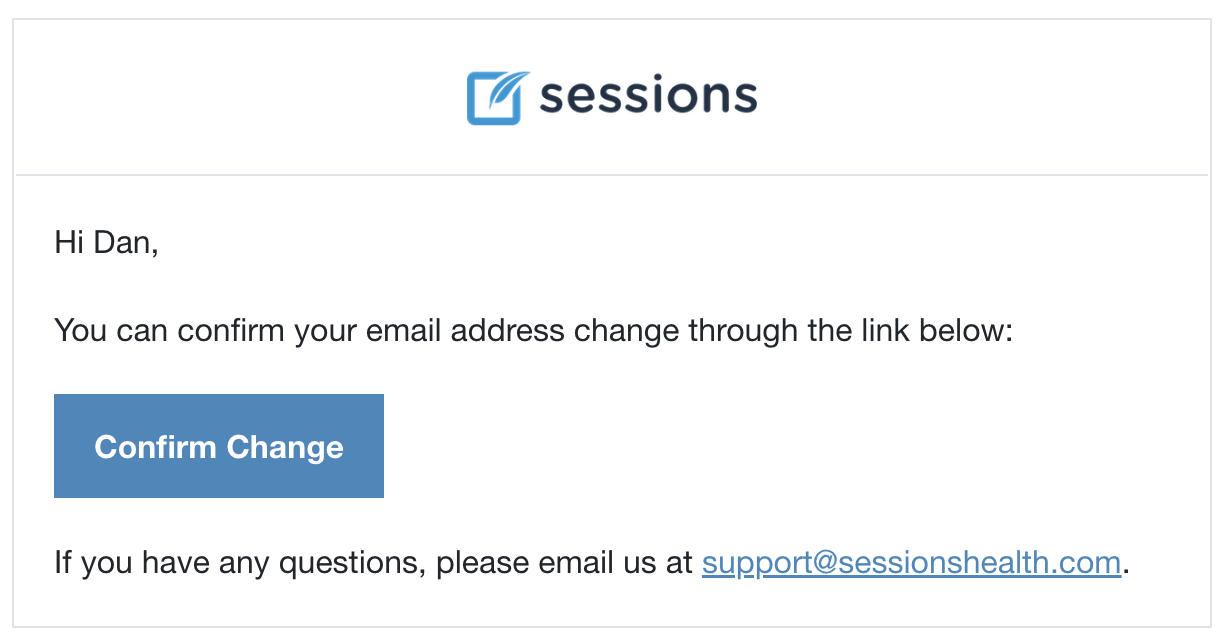Click the blue square frame of the logo
The image size is (1226, 644).
(x=494, y=99)
